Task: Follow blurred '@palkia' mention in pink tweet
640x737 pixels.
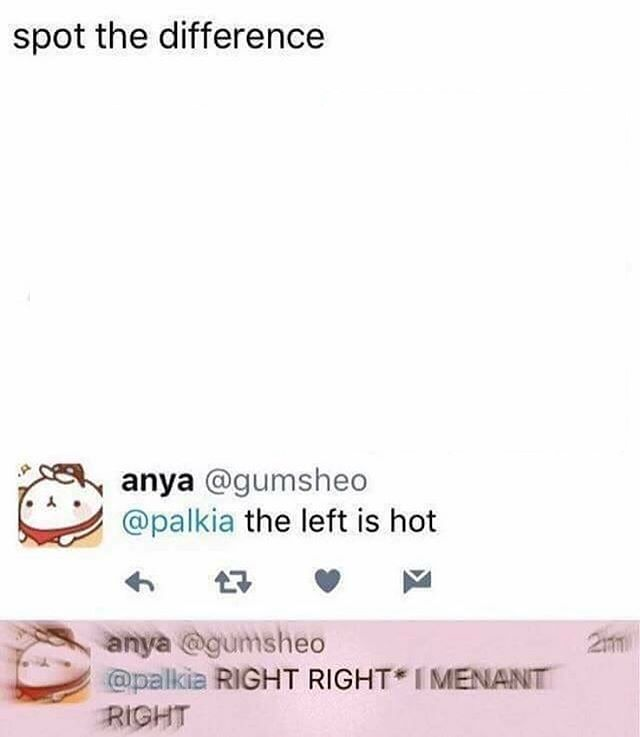Action: pyautogui.click(x=156, y=680)
